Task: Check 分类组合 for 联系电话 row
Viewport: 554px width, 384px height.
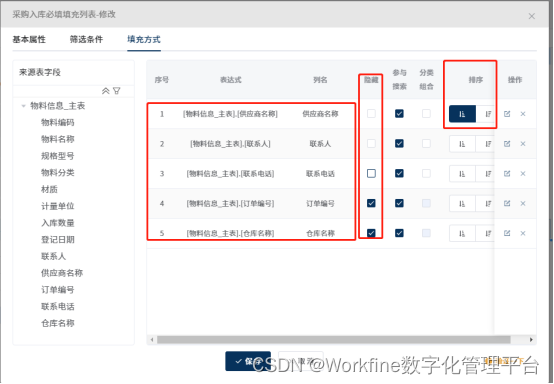Action: pos(426,173)
